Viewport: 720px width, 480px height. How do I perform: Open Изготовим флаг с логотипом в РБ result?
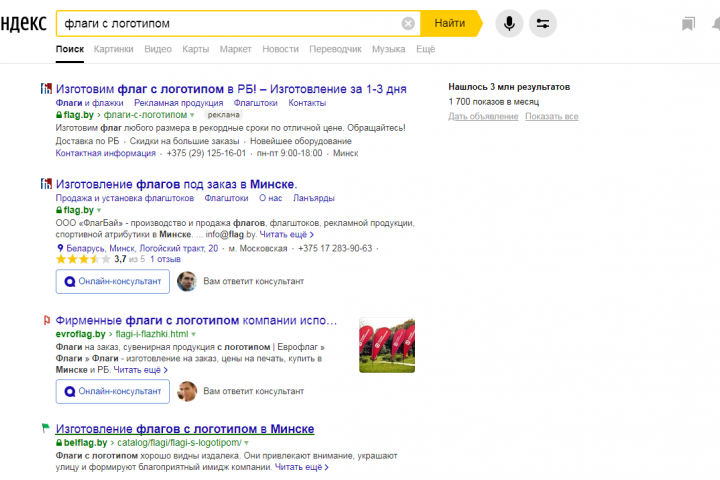point(231,89)
